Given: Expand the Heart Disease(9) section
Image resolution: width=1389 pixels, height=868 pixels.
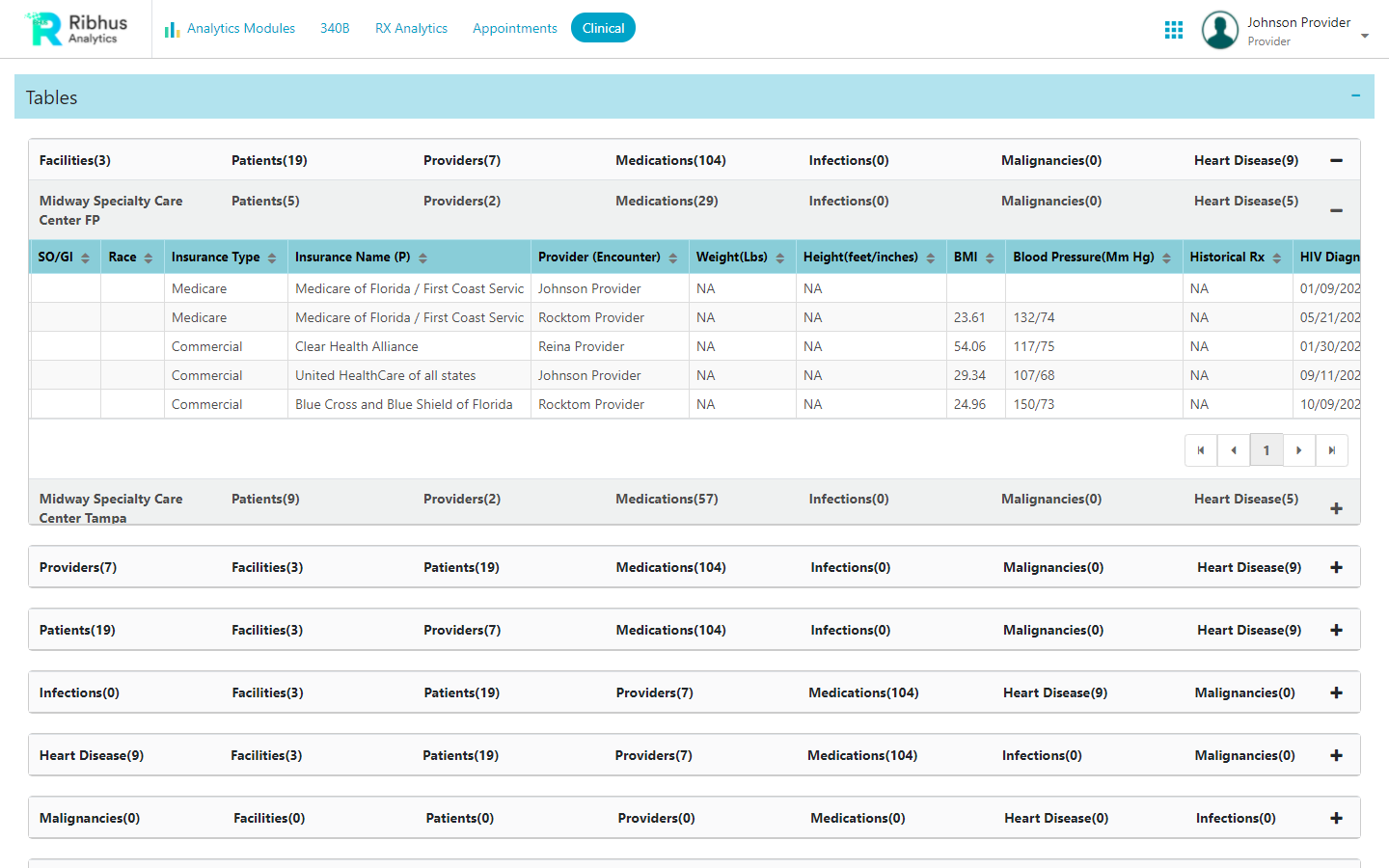Looking at the screenshot, I should pyautogui.click(x=1336, y=755).
